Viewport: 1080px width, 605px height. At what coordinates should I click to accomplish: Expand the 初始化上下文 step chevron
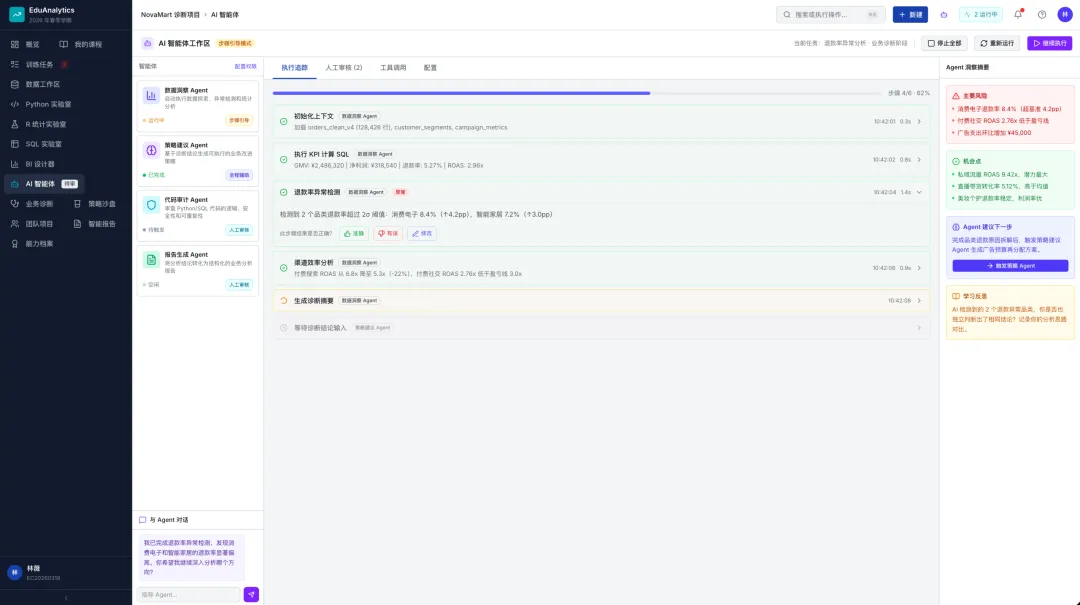click(x=919, y=121)
